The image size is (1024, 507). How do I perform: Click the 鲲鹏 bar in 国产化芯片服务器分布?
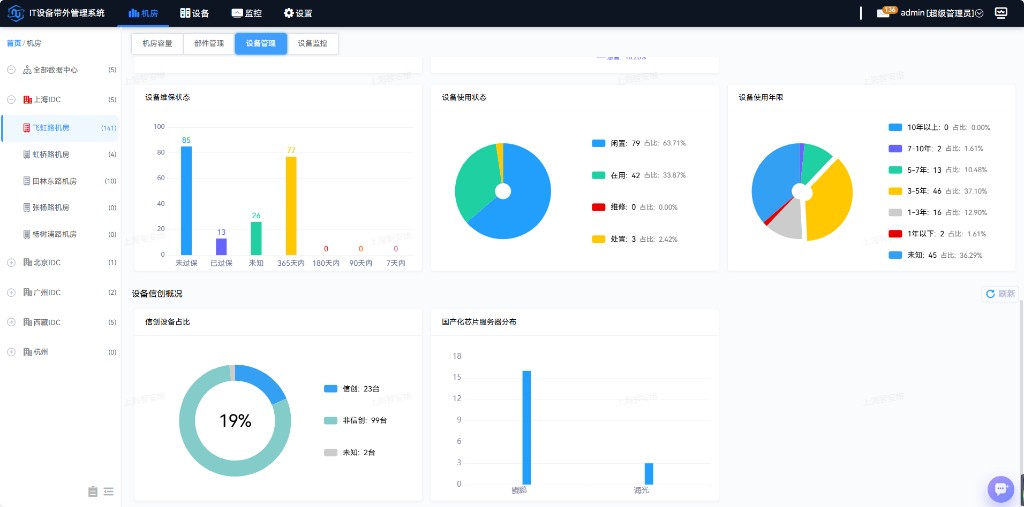(x=526, y=427)
